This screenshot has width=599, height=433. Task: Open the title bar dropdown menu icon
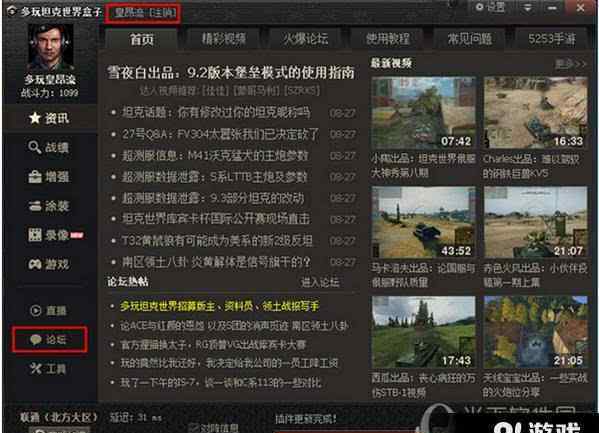coord(528,8)
